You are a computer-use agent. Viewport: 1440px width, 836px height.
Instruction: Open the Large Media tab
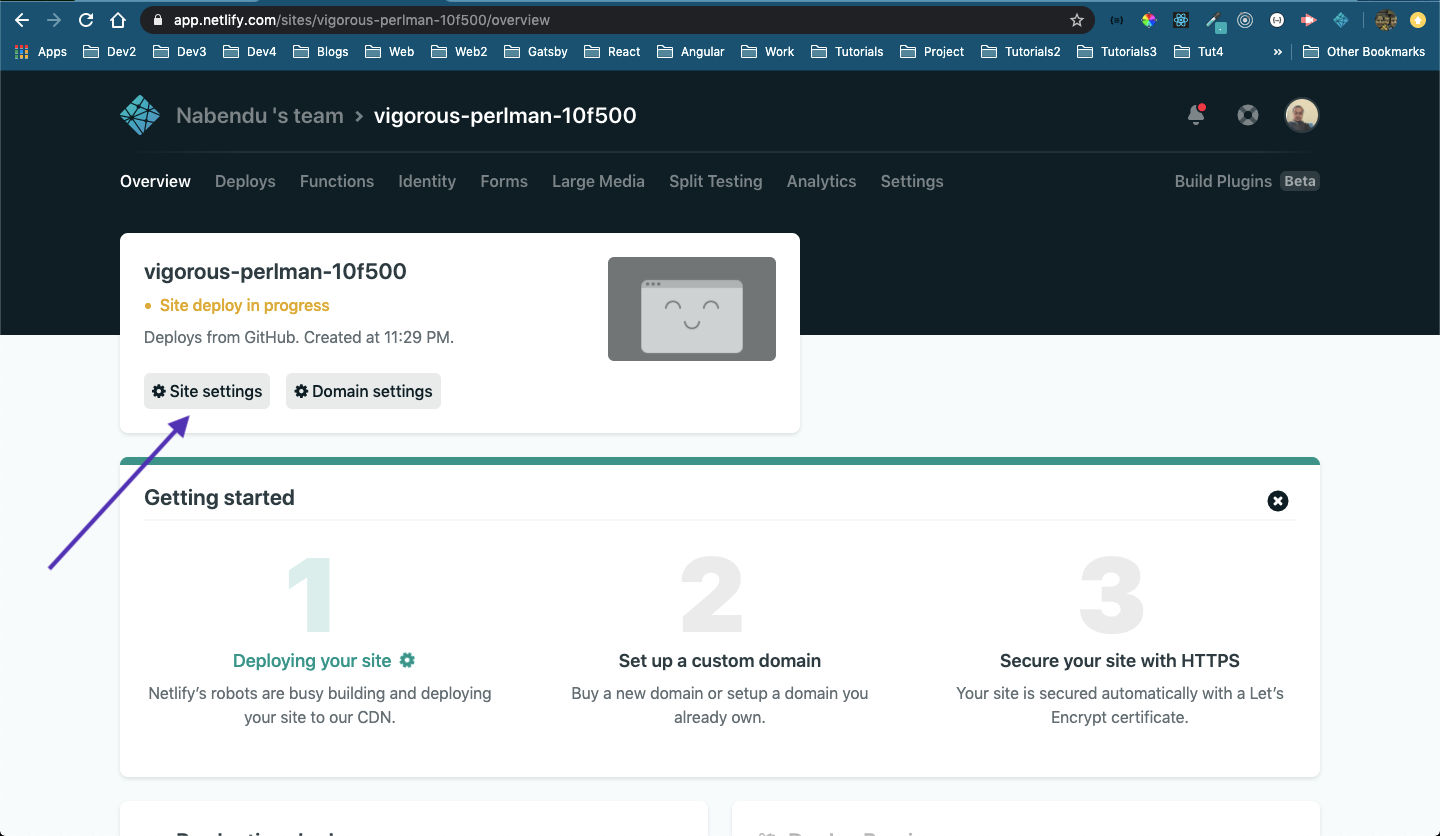tap(598, 181)
